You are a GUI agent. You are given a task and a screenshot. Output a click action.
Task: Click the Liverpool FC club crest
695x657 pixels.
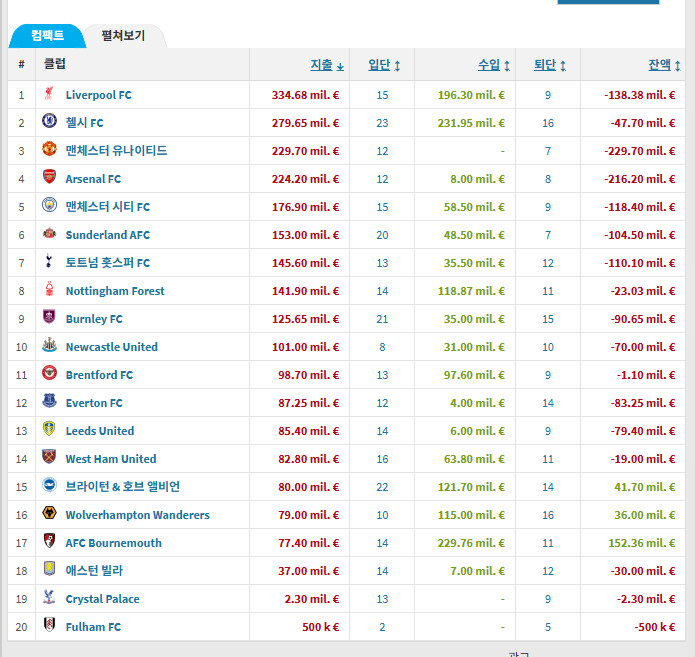(x=49, y=94)
